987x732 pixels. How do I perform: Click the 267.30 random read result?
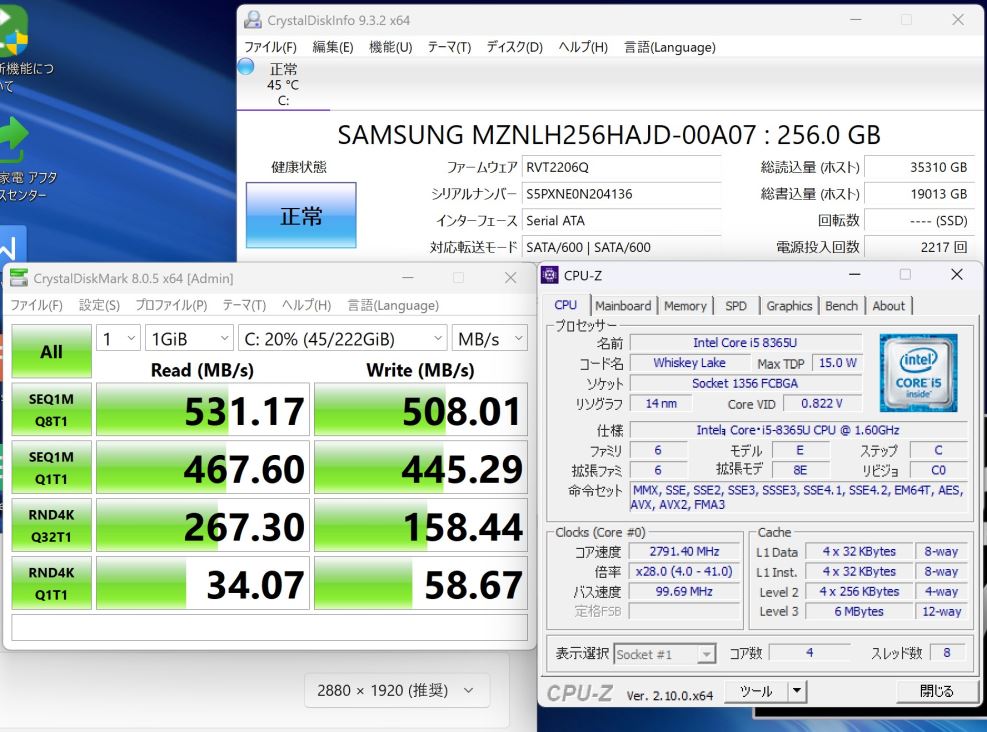tap(203, 526)
